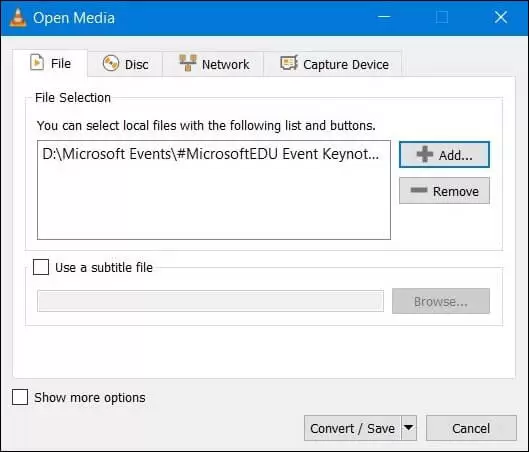Viewport: 529px width, 452px height.
Task: Click the Cancel button
Action: pos(471,428)
